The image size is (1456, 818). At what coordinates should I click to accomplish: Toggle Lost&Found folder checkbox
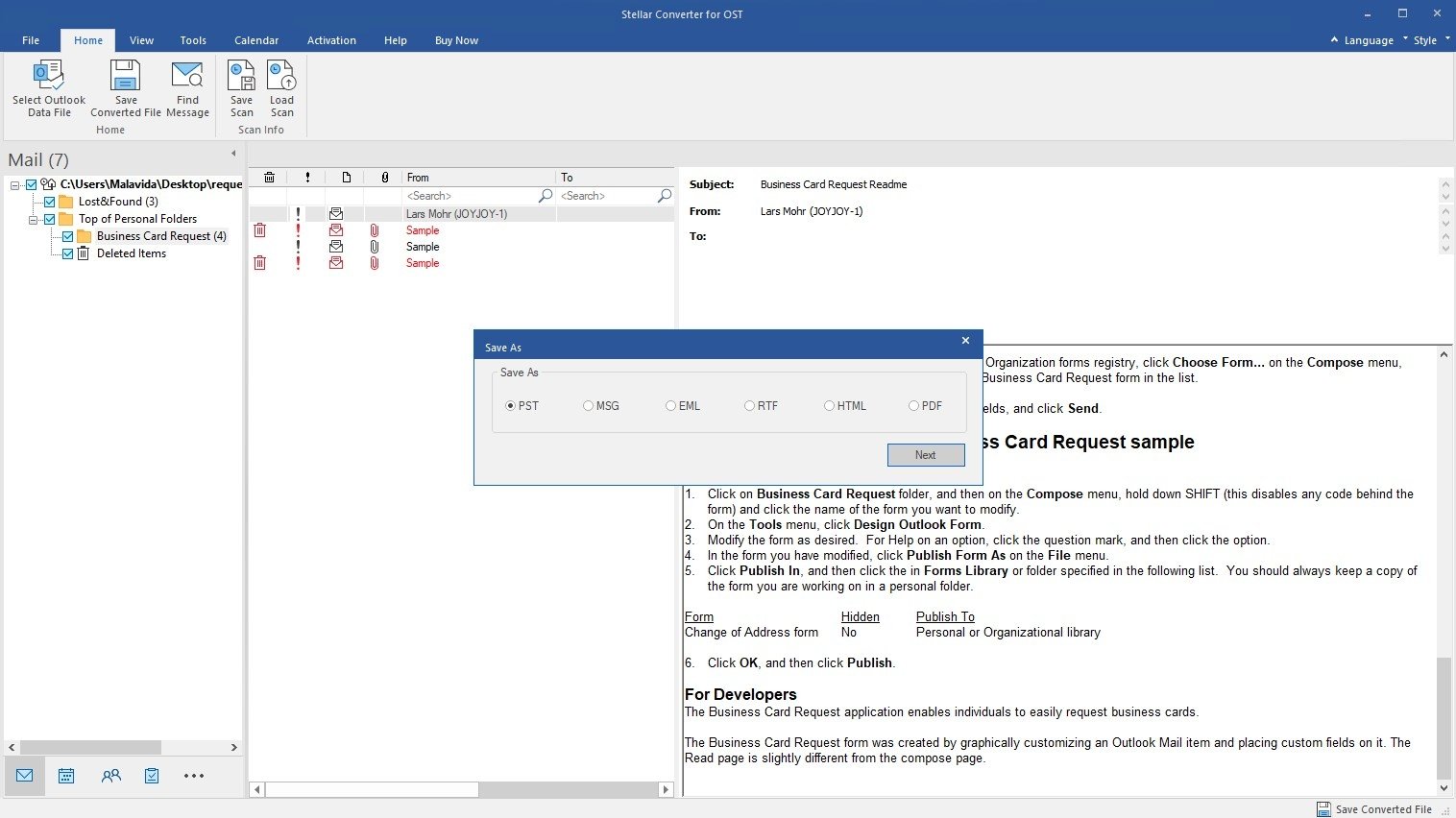[49, 202]
